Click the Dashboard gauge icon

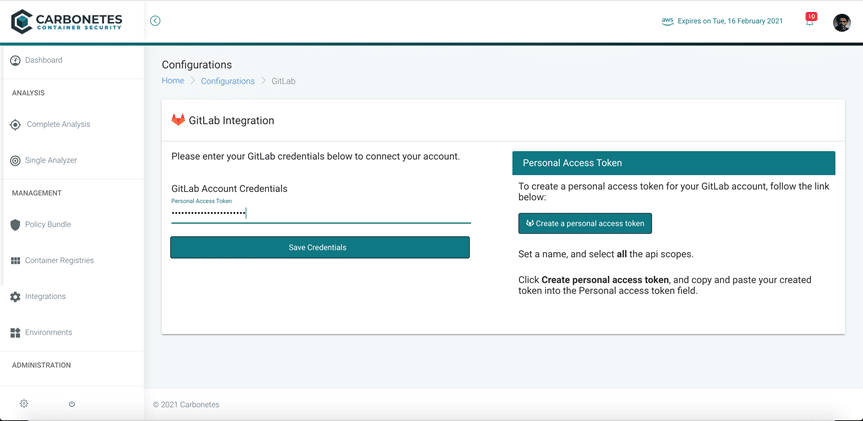pyautogui.click(x=15, y=60)
